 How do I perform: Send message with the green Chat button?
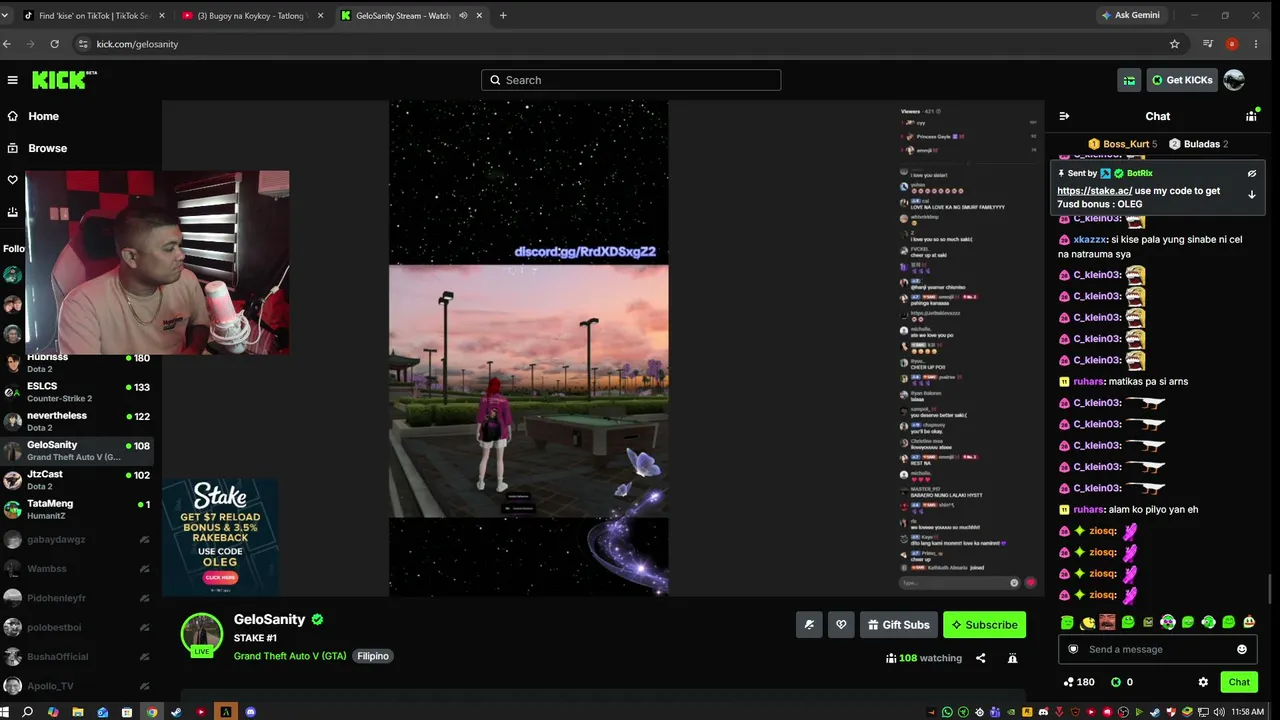click(x=1239, y=682)
